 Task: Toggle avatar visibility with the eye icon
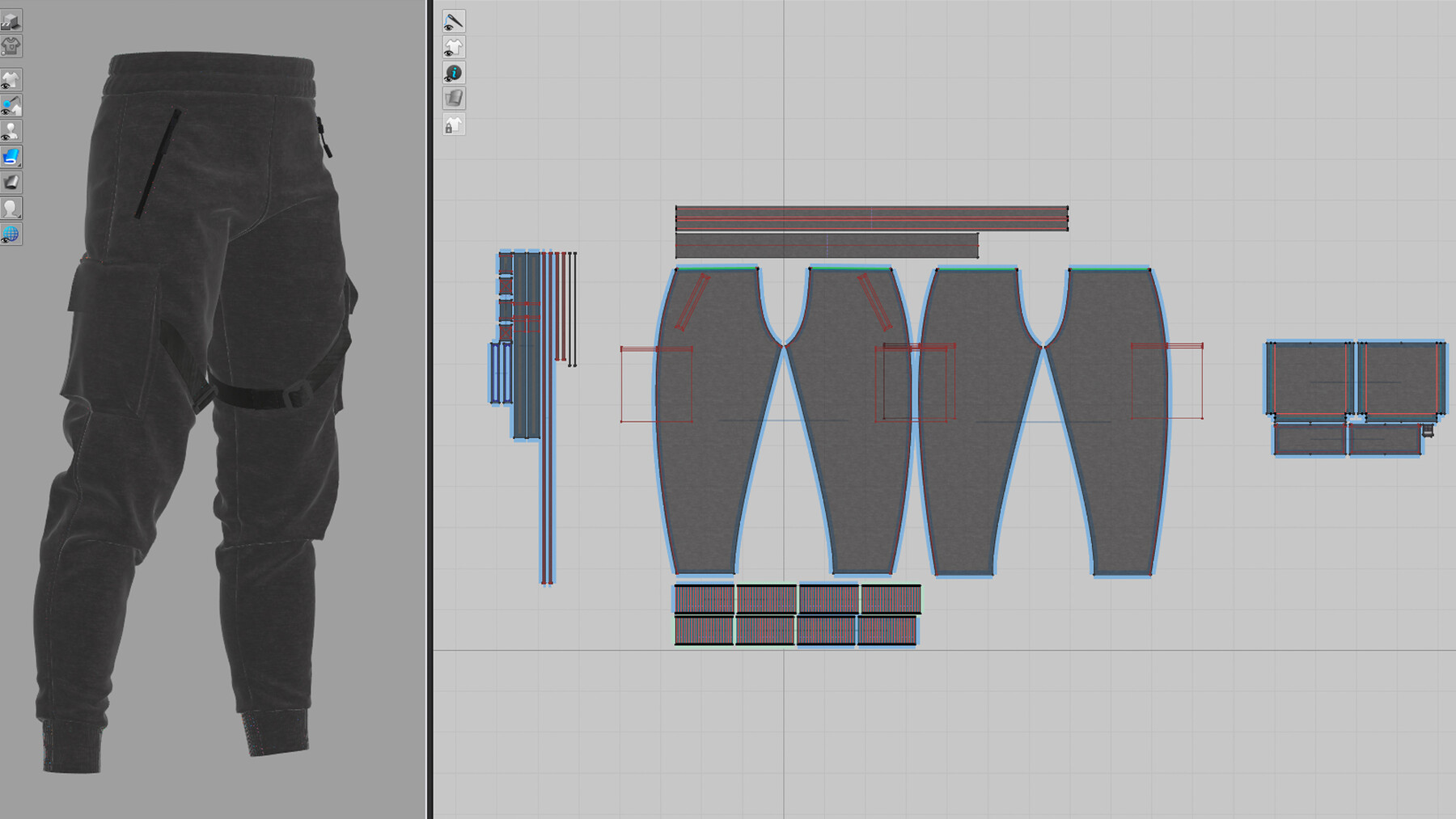[x=11, y=129]
